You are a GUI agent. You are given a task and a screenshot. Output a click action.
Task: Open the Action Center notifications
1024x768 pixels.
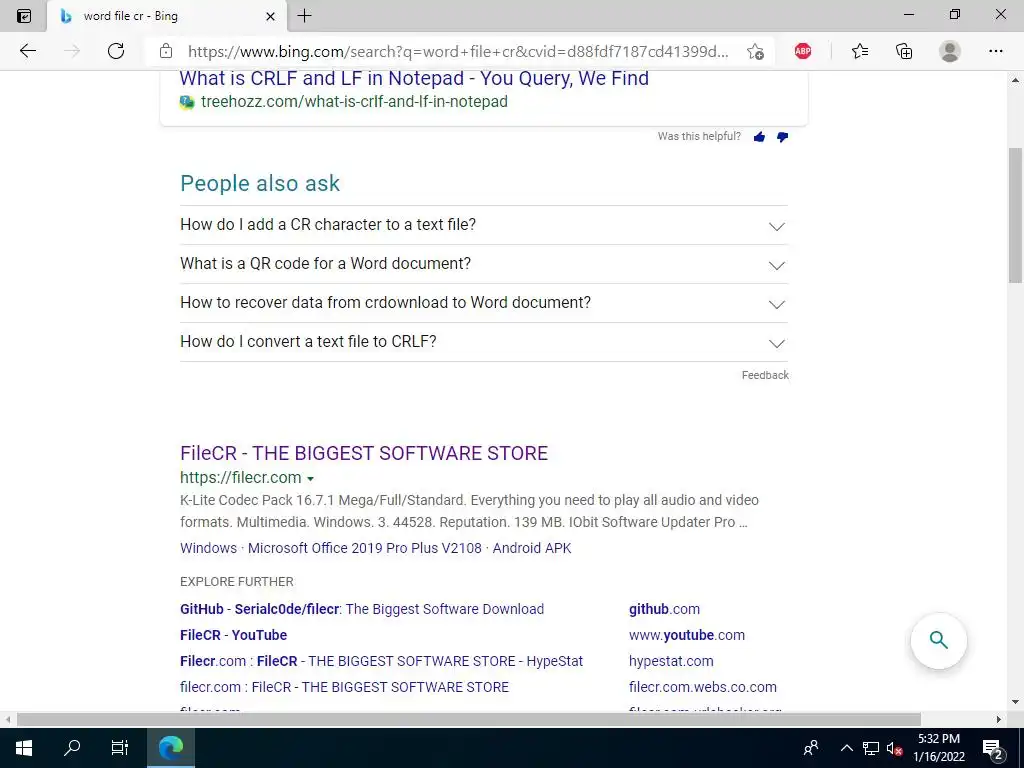click(993, 748)
